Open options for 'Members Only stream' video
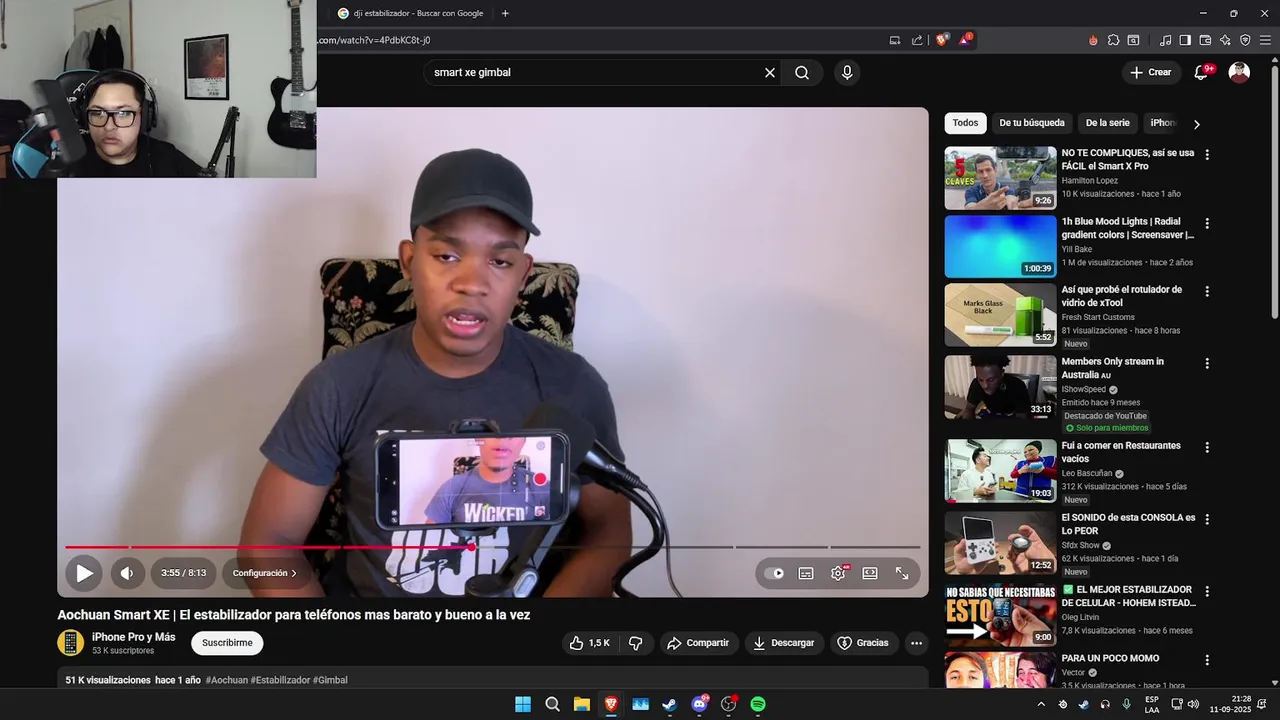 click(x=1207, y=363)
